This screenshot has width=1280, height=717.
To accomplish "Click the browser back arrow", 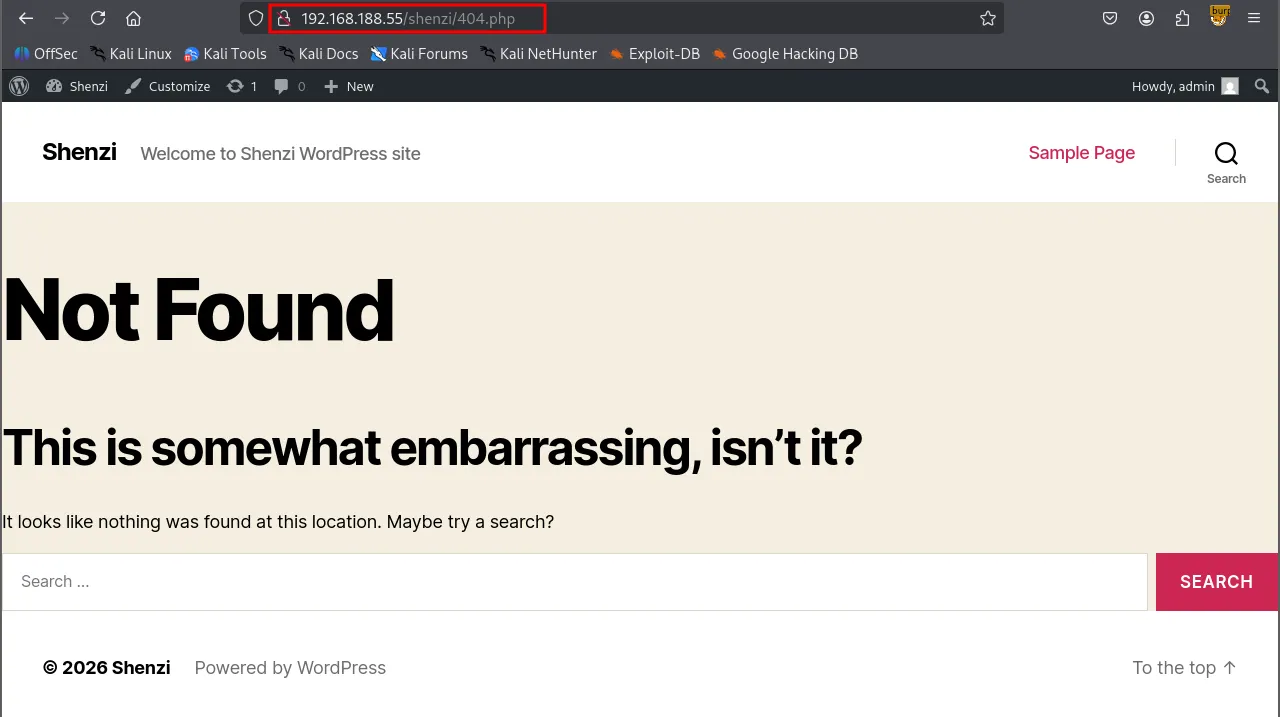I will [26, 18].
